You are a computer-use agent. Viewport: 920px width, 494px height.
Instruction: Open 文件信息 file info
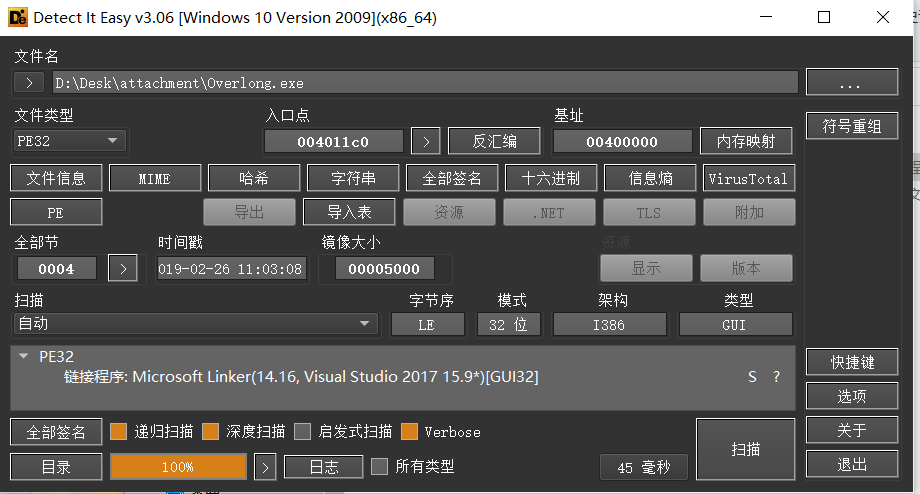coord(56,178)
